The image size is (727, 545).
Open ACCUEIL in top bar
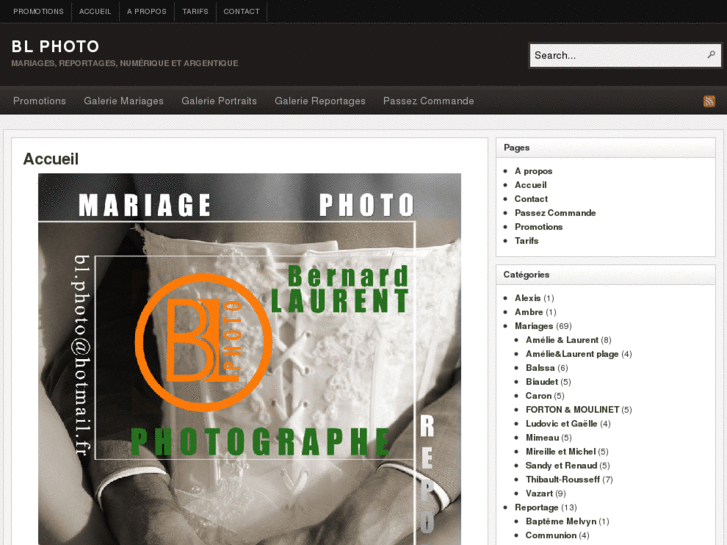coord(95,12)
